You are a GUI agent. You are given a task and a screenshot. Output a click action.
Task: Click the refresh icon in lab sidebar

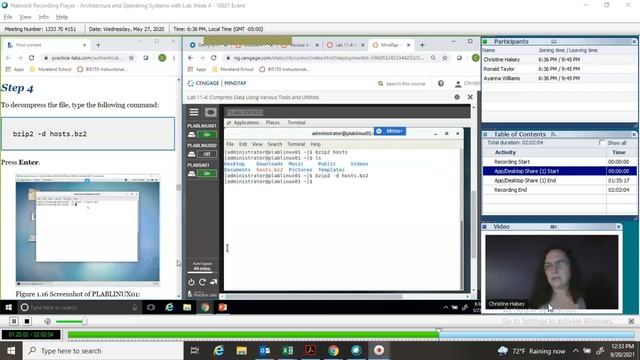(202, 282)
